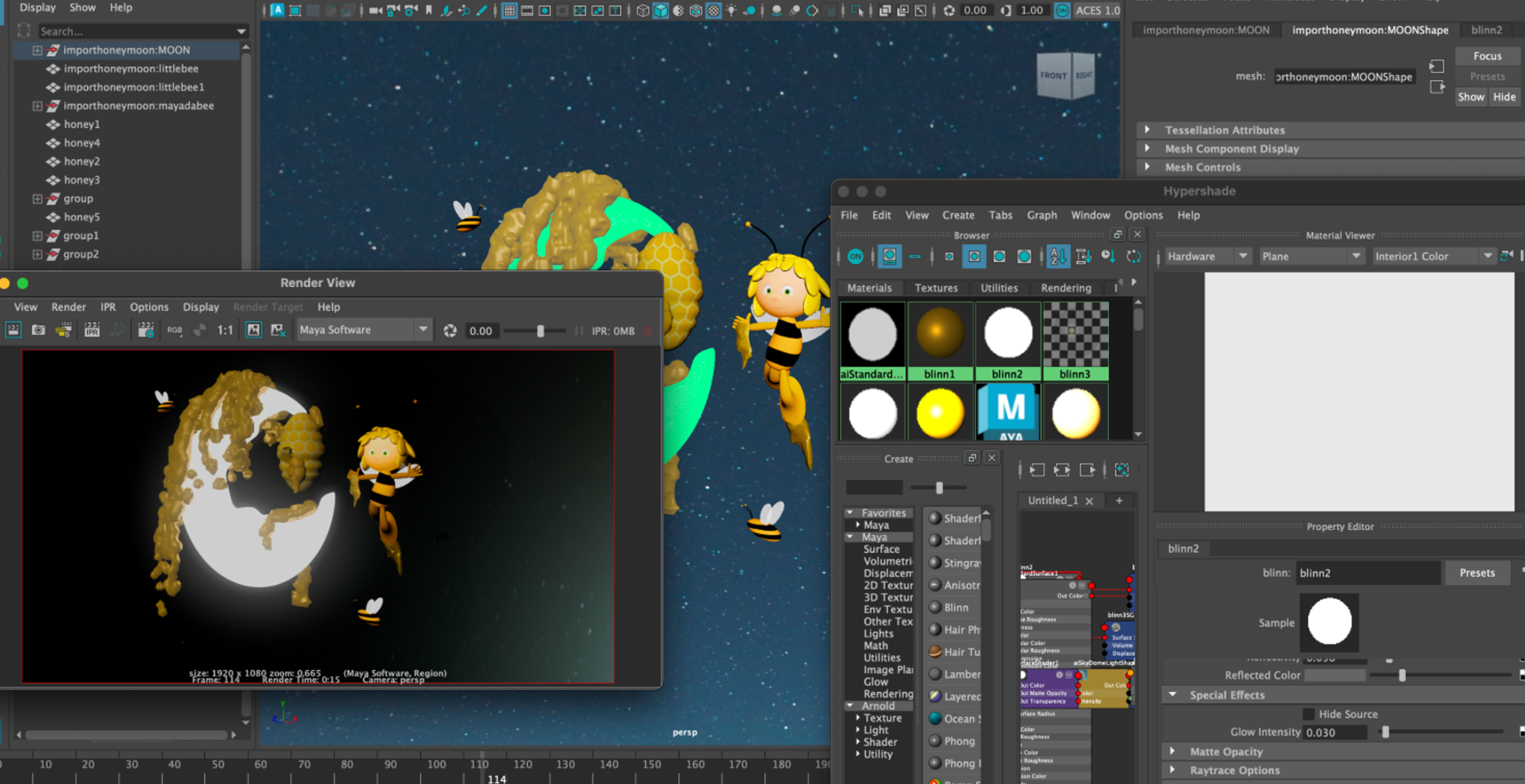Enable the Hide Source checkbox
Image resolution: width=1525 pixels, height=784 pixels.
[x=1308, y=714]
